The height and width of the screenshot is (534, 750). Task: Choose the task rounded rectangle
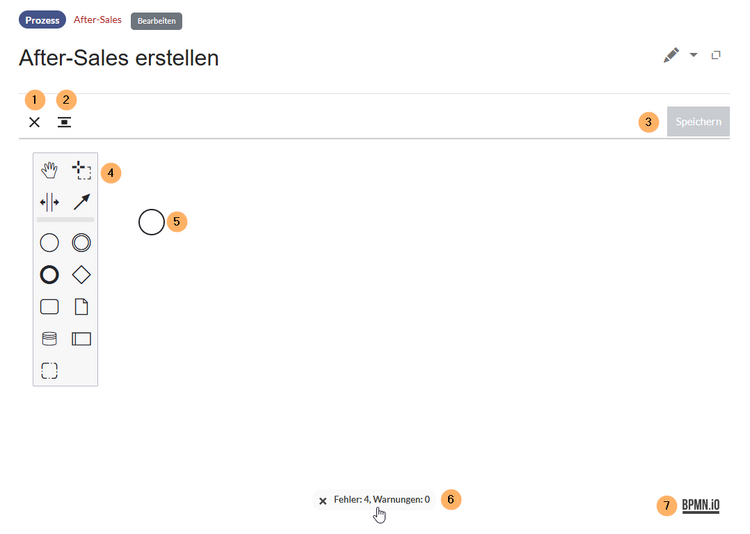[49, 306]
